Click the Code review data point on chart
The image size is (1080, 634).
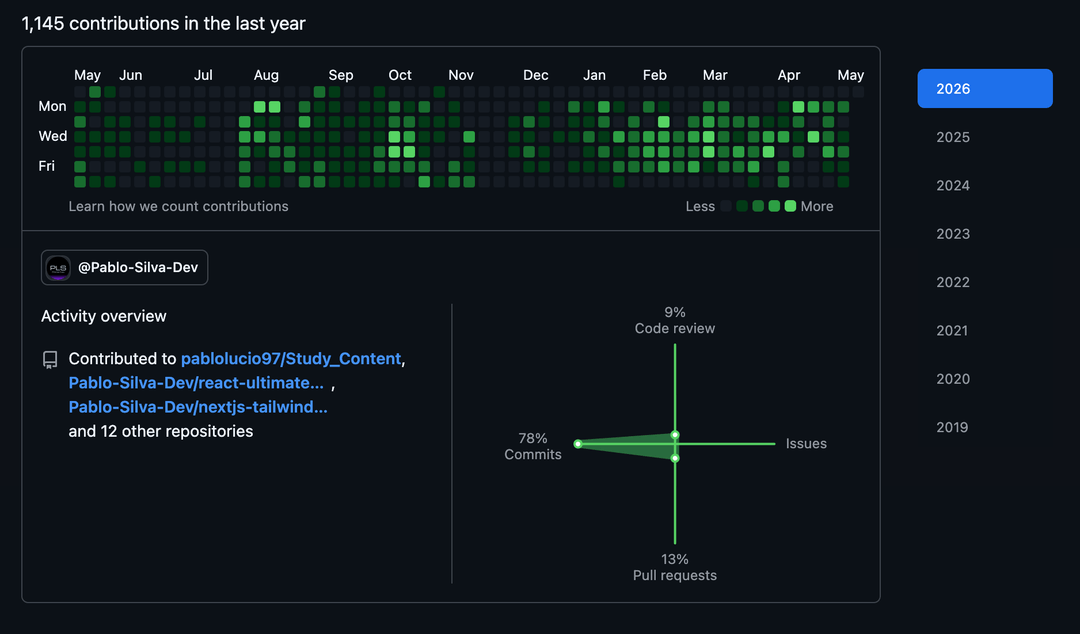[675, 435]
